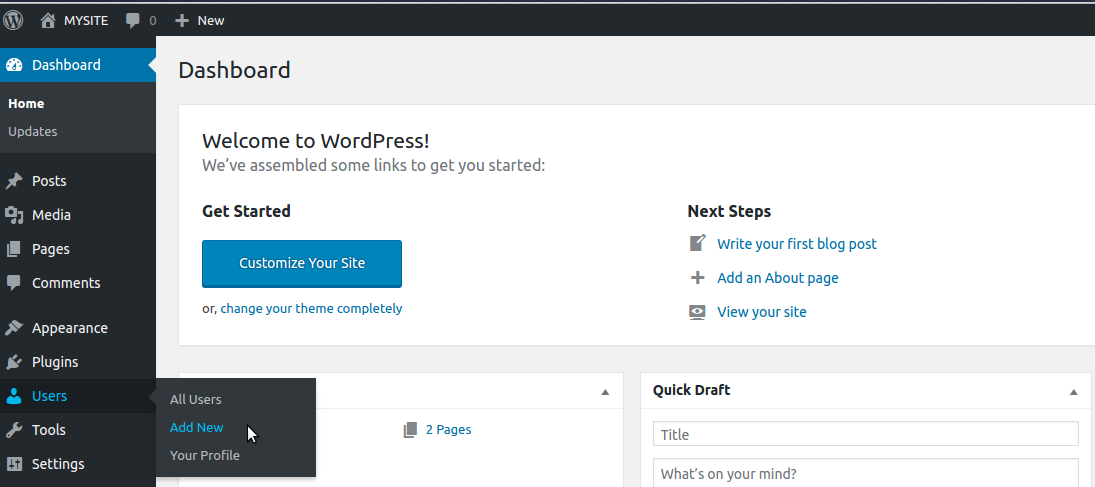
Task: Open Updates in the sidebar
Action: [33, 131]
